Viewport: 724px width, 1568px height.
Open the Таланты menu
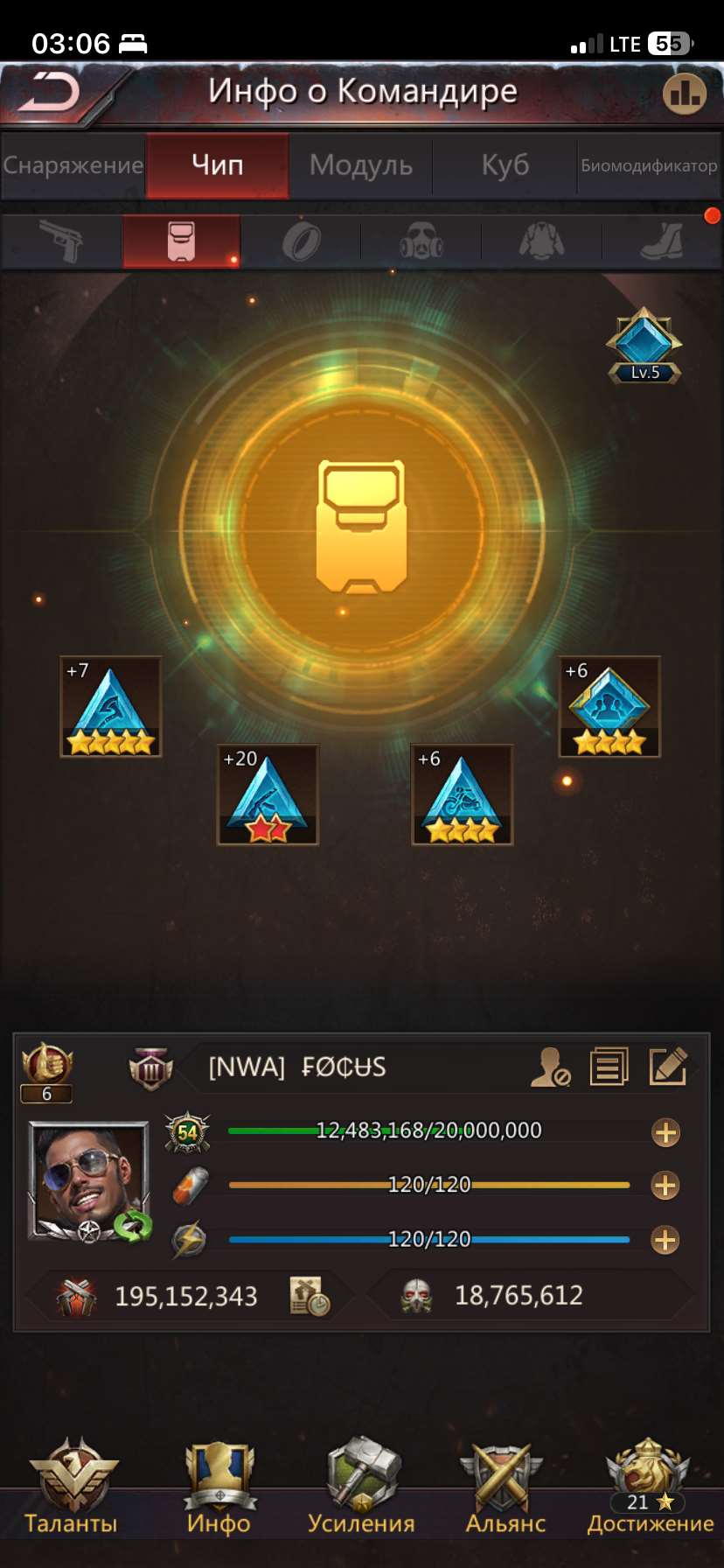pos(72,1487)
